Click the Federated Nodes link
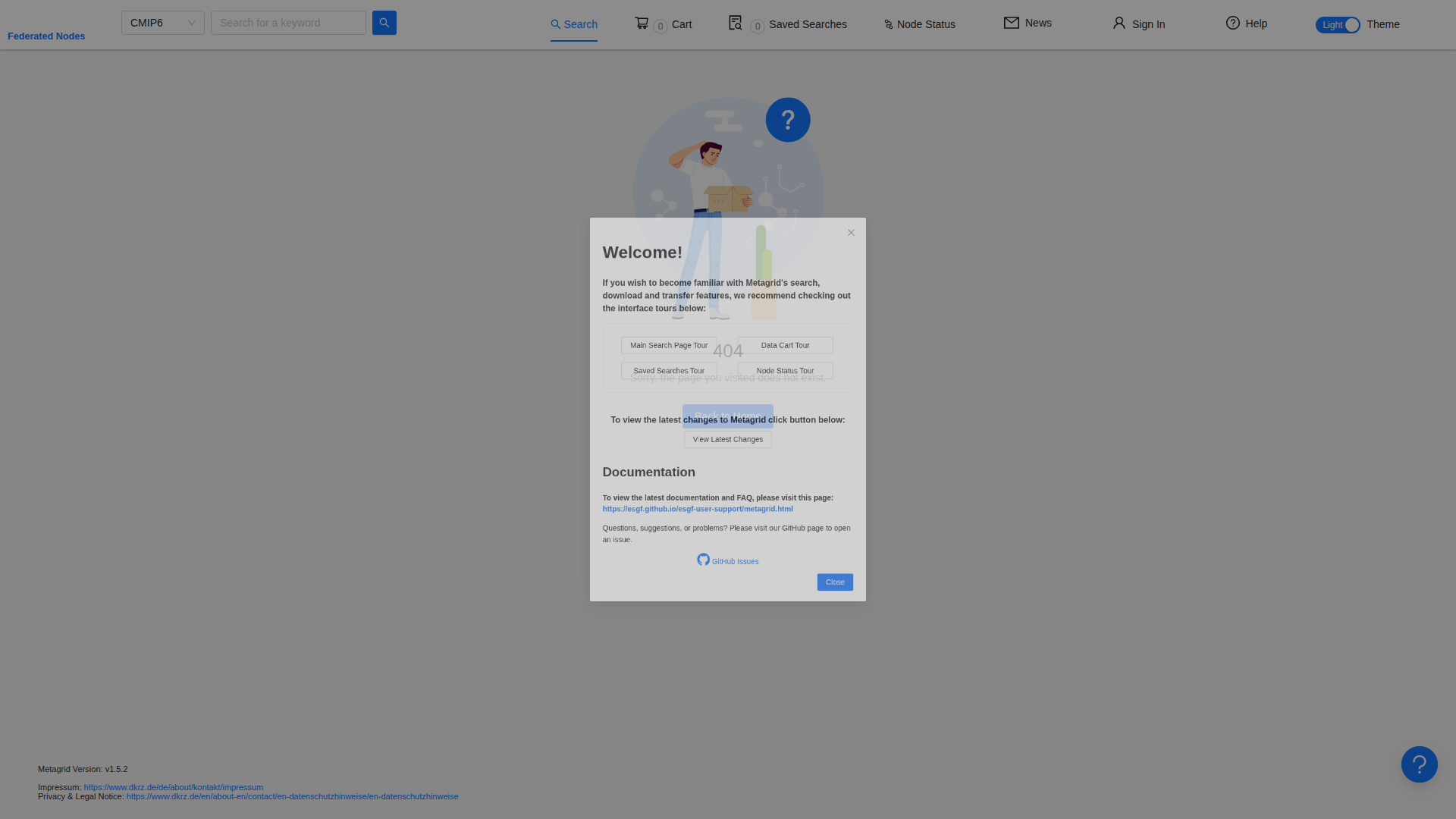This screenshot has width=1456, height=819. [46, 36]
